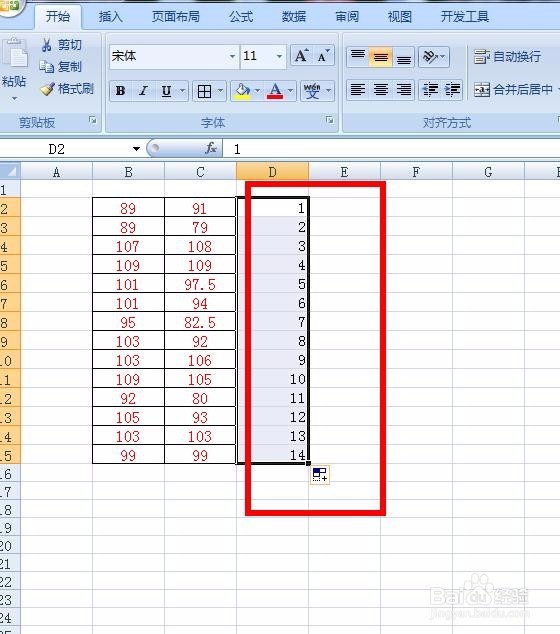This screenshot has width=560, height=634.
Task: Align text to bottom of cell
Action: 404,57
